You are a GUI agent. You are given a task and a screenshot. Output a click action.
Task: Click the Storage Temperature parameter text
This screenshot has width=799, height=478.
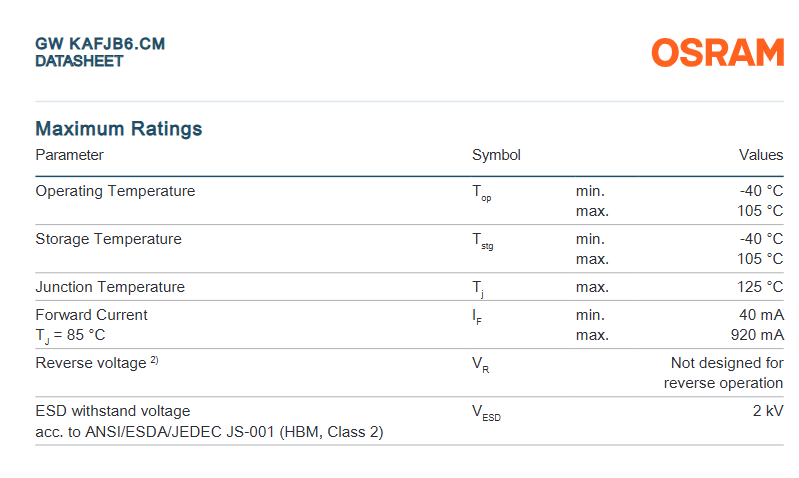tap(108, 239)
